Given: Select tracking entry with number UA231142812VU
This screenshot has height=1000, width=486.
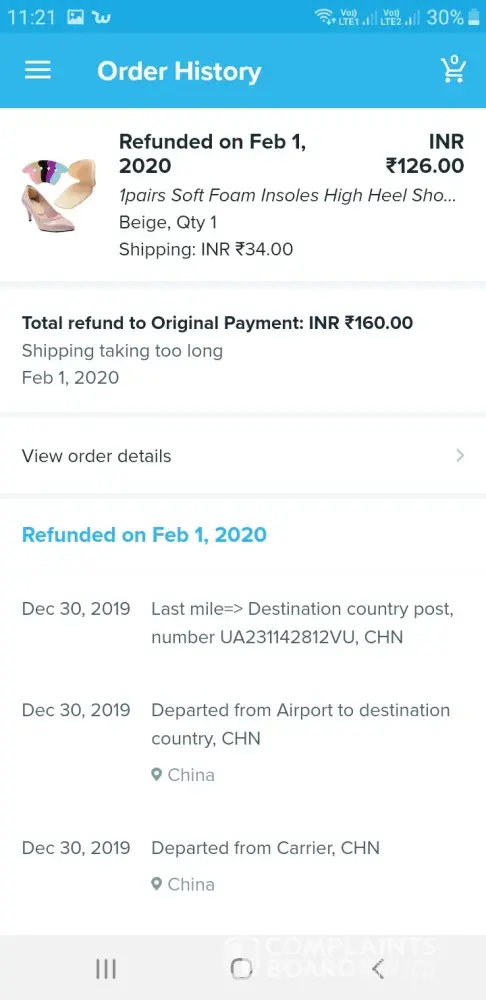Looking at the screenshot, I should click(x=243, y=622).
